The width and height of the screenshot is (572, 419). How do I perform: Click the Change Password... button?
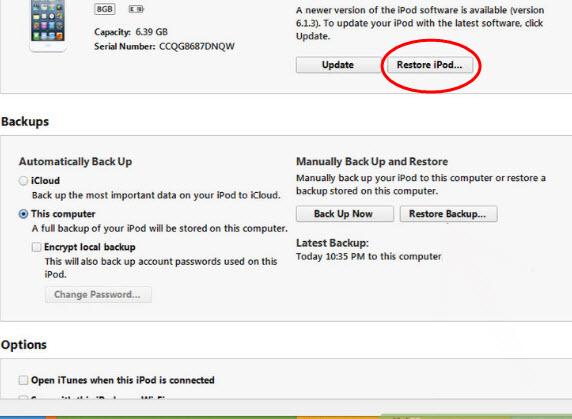[98, 294]
